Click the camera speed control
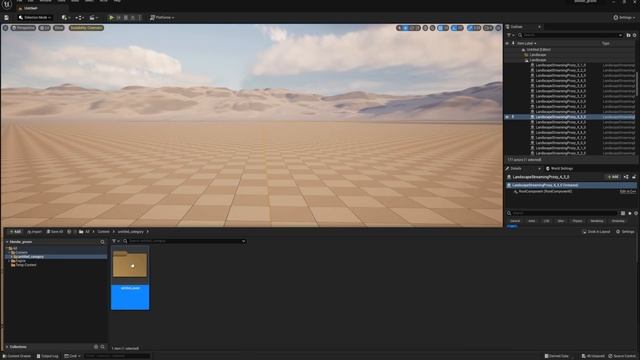 488,28
